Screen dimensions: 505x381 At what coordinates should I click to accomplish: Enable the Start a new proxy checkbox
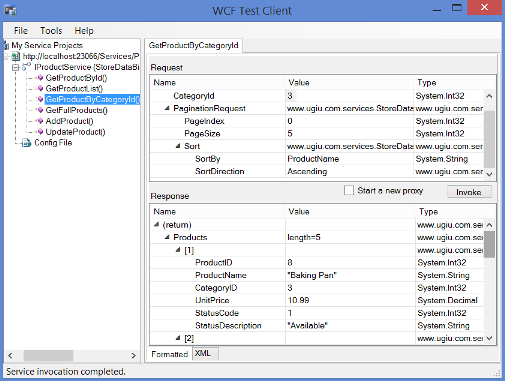349,190
